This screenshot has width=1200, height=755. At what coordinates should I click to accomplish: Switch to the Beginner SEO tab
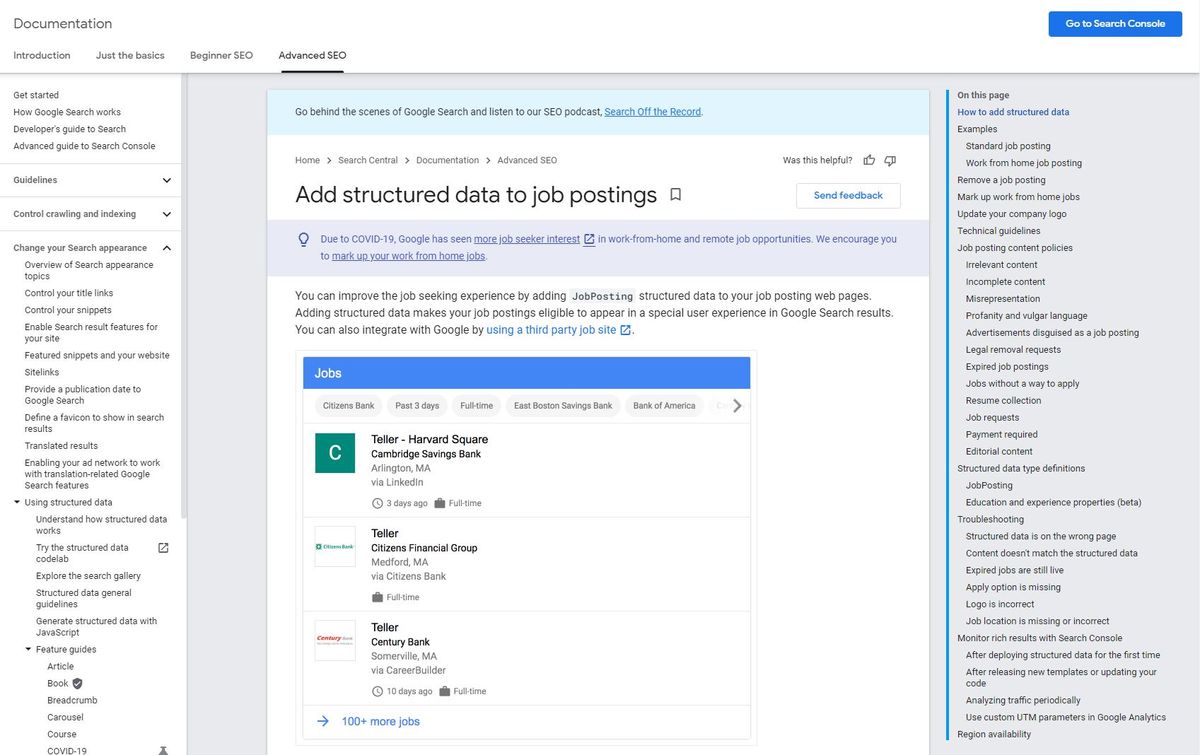point(221,55)
